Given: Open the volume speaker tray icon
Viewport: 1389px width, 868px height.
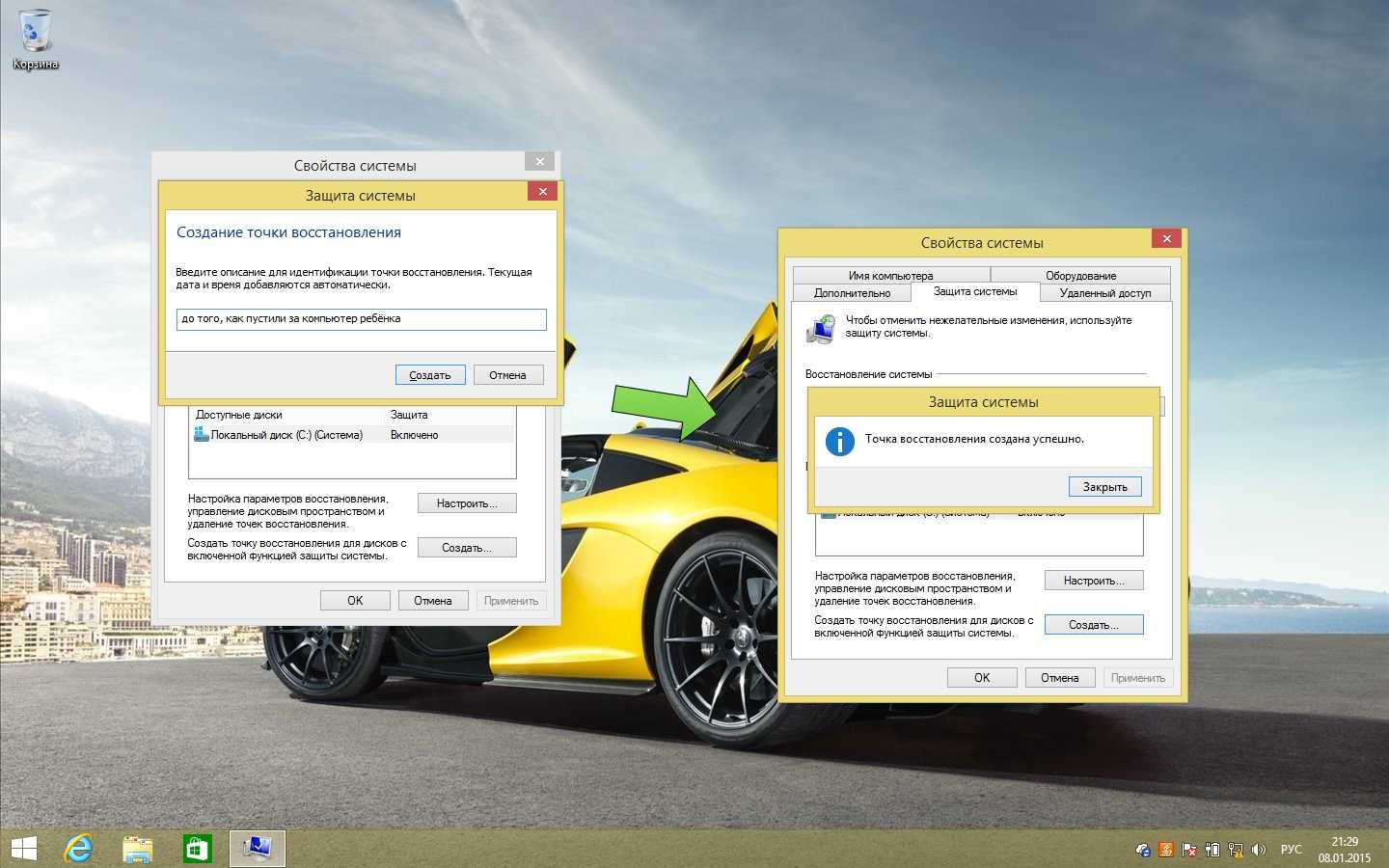Looking at the screenshot, I should pyautogui.click(x=1258, y=850).
